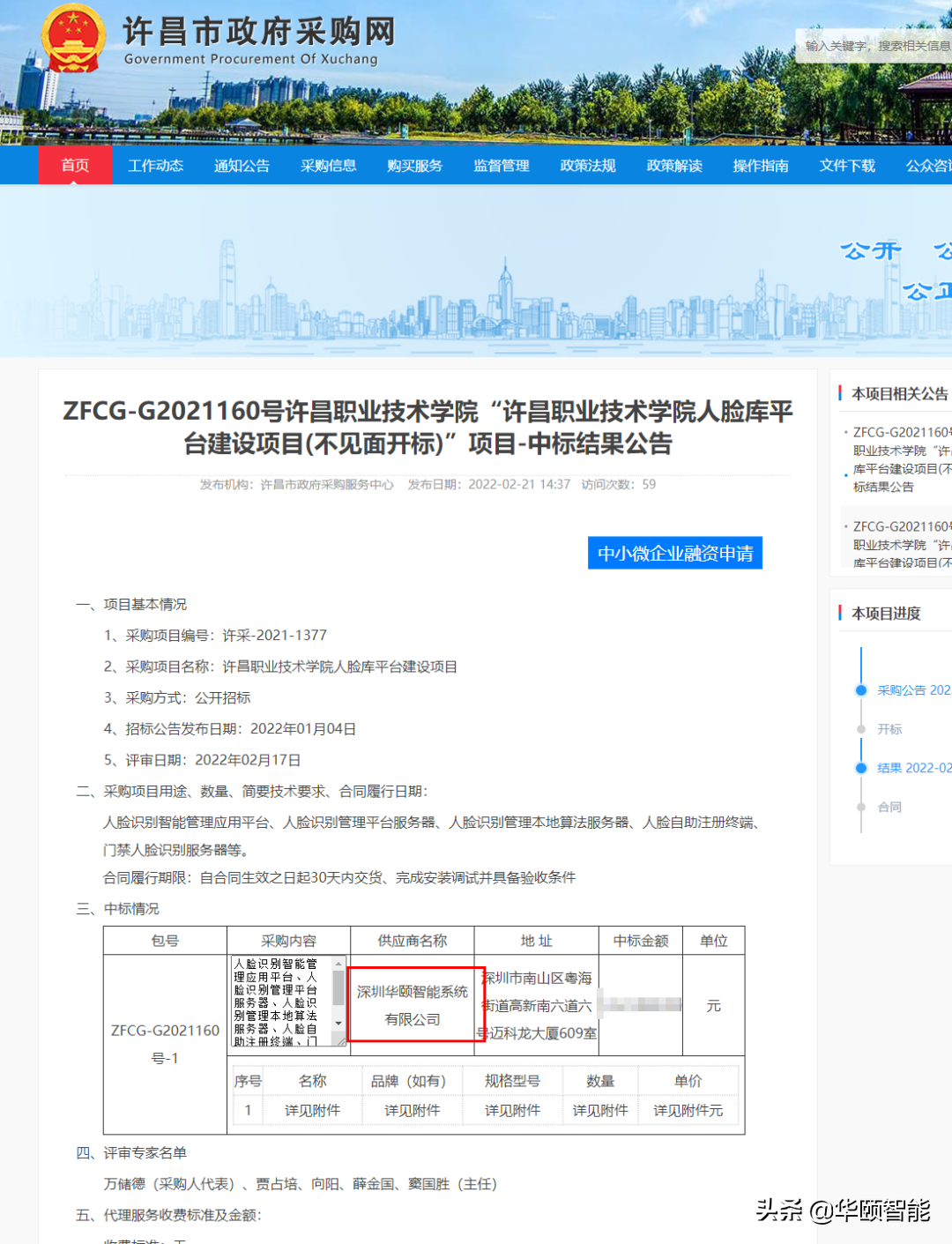952x1244 pixels.
Task: Click the national emblem logo
Action: point(73,38)
